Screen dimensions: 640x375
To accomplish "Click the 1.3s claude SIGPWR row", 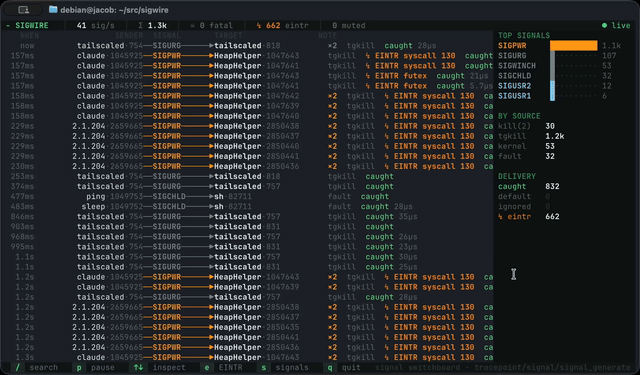I will (x=247, y=357).
